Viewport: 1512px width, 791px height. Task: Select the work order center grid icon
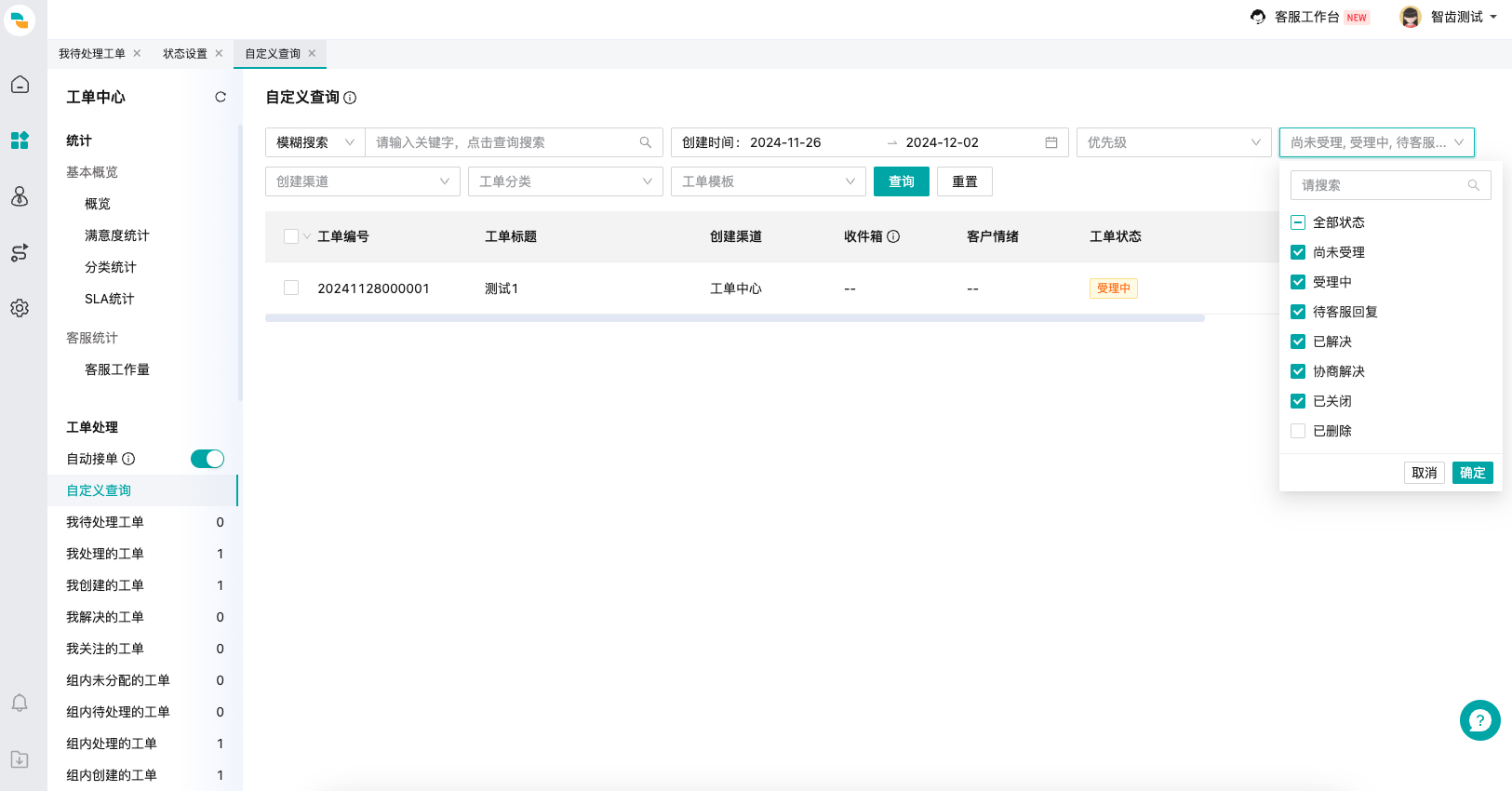(x=20, y=141)
